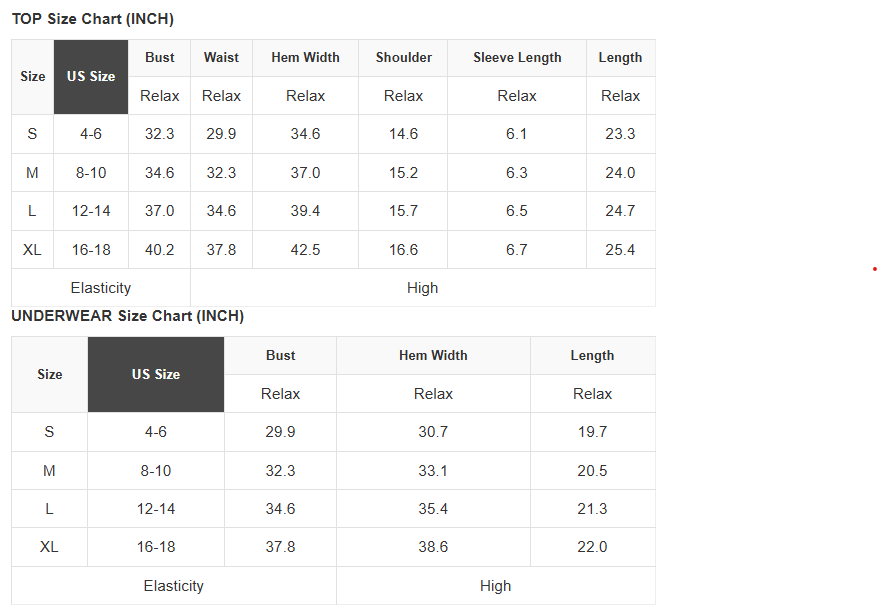Viewport: 878px width, 612px height.
Task: Click the Shoulder column header
Action: 404,58
